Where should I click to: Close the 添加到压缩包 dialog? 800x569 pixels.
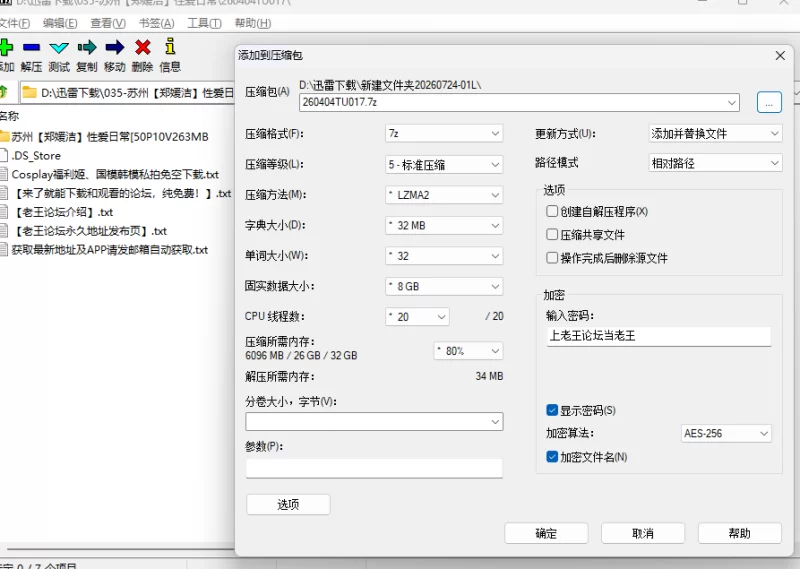780,55
